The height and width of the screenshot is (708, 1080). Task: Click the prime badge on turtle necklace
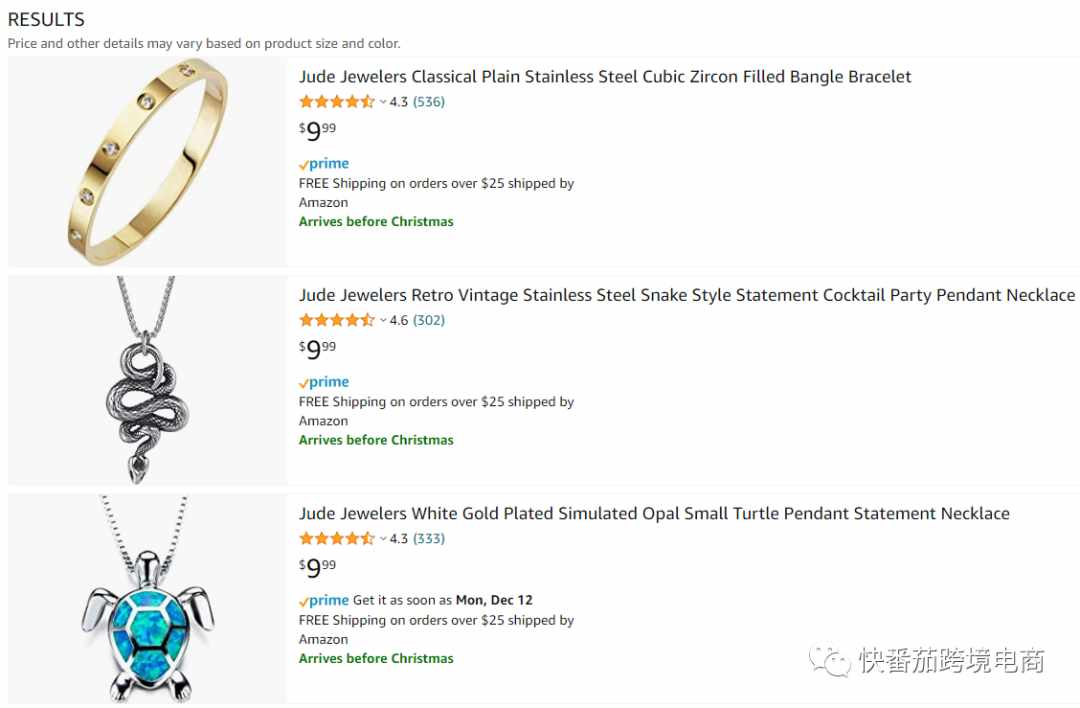[x=324, y=601]
